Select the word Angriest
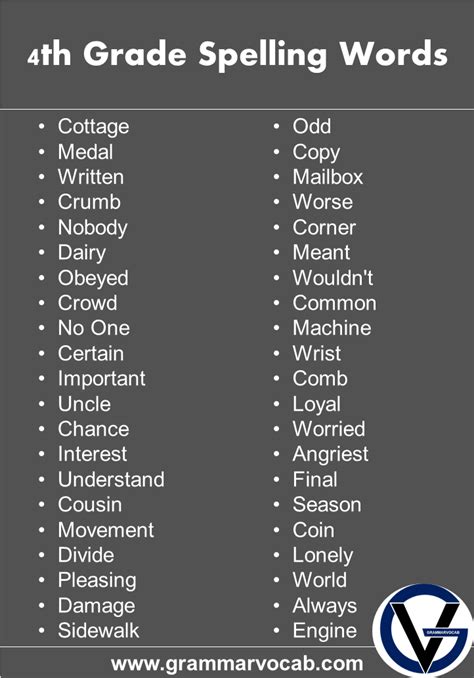 [x=330, y=455]
